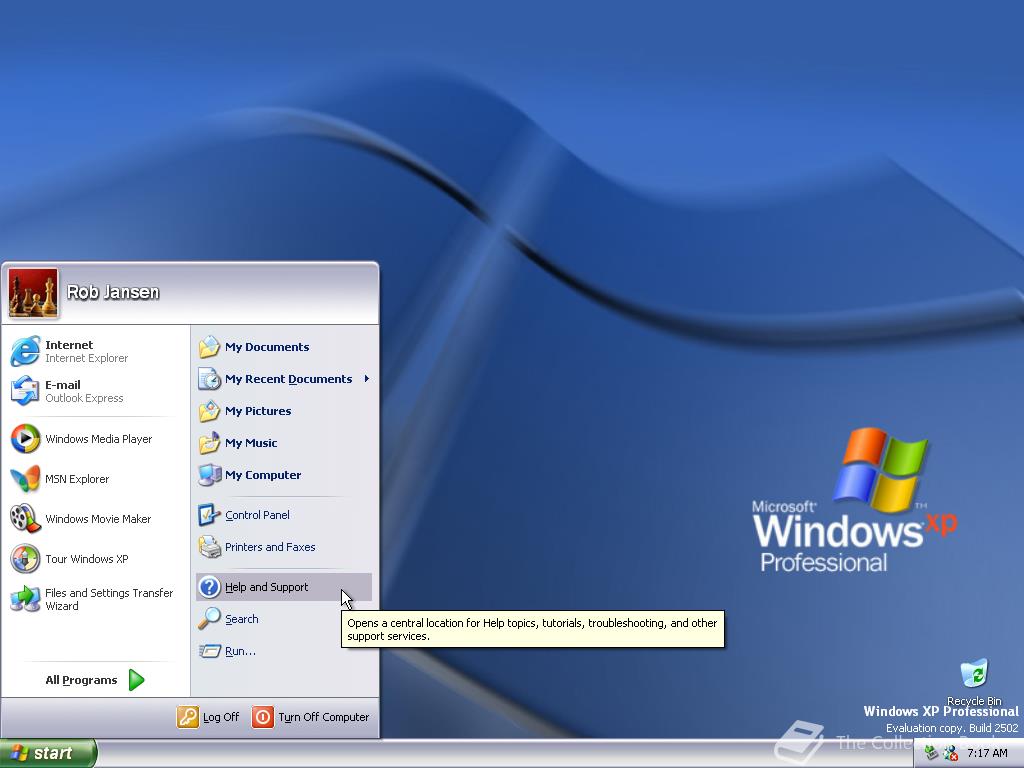Click the 7:17 AM taskbar clock
This screenshot has width=1024, height=768.
tap(987, 754)
